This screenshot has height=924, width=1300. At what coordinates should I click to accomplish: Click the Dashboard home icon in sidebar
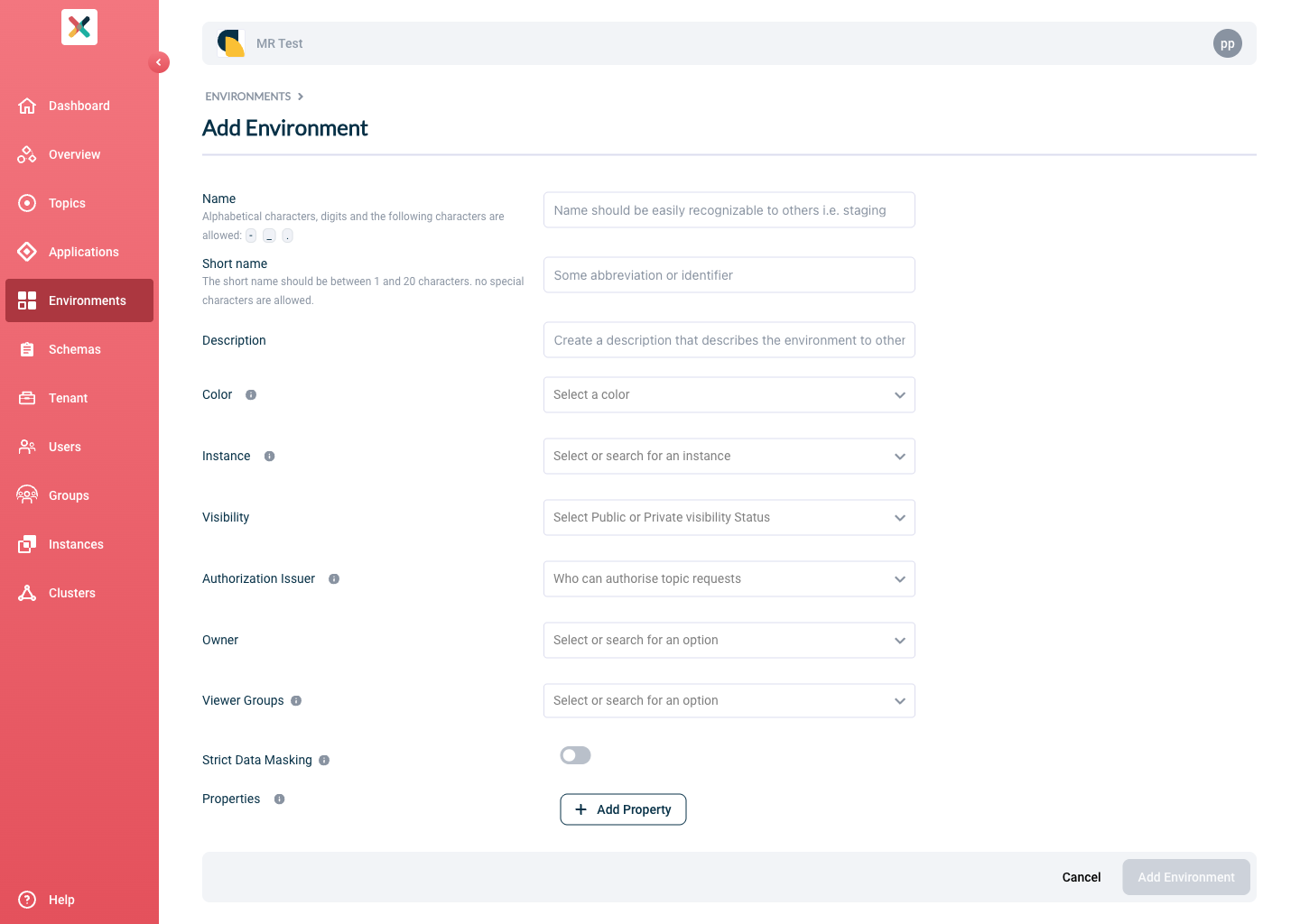(x=27, y=106)
